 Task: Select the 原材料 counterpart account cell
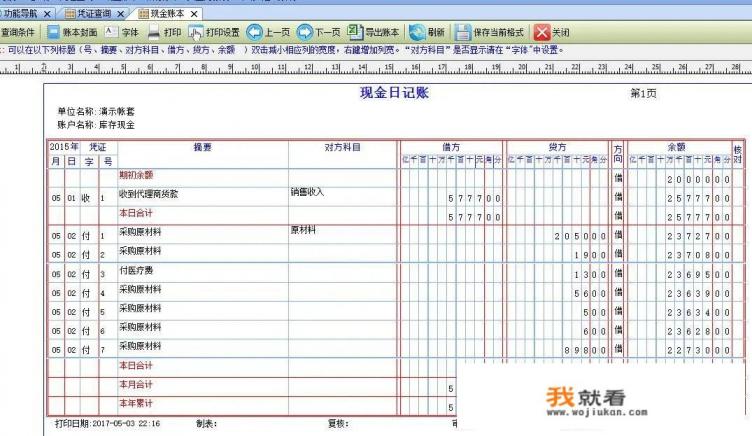[303, 230]
